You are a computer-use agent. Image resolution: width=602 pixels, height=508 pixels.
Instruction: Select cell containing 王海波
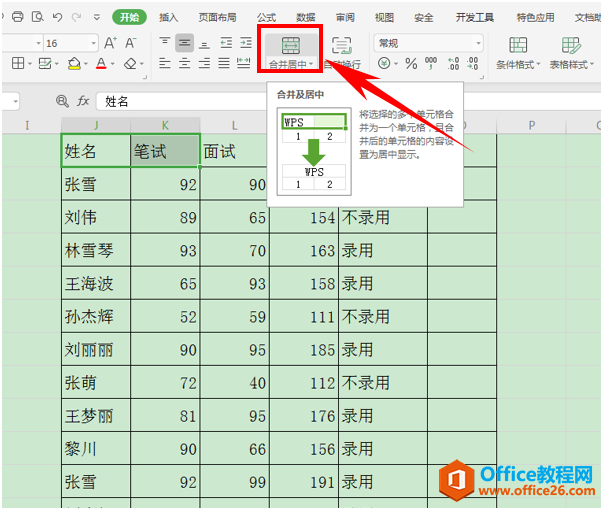point(96,283)
